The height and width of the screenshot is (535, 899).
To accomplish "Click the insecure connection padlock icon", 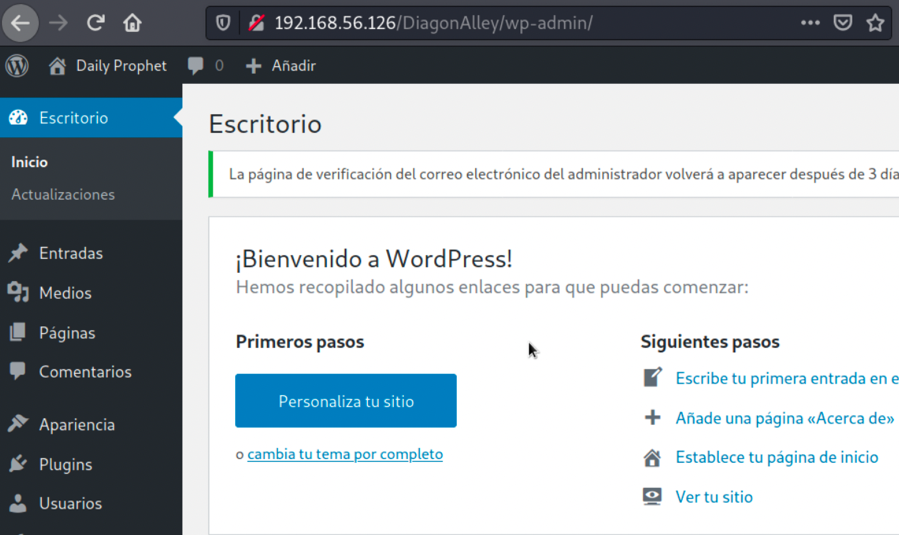I will tap(256, 23).
